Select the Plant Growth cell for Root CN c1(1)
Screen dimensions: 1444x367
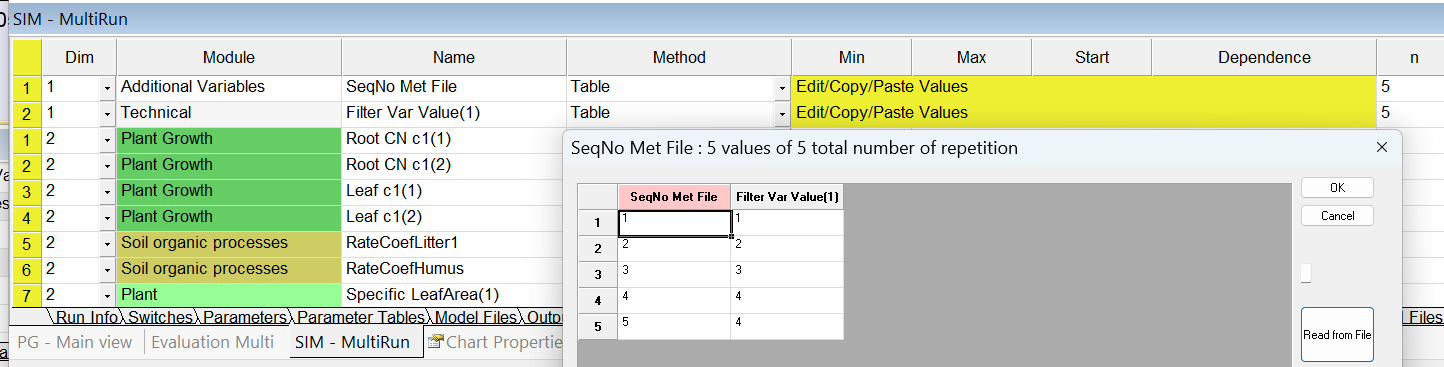pyautogui.click(x=229, y=139)
